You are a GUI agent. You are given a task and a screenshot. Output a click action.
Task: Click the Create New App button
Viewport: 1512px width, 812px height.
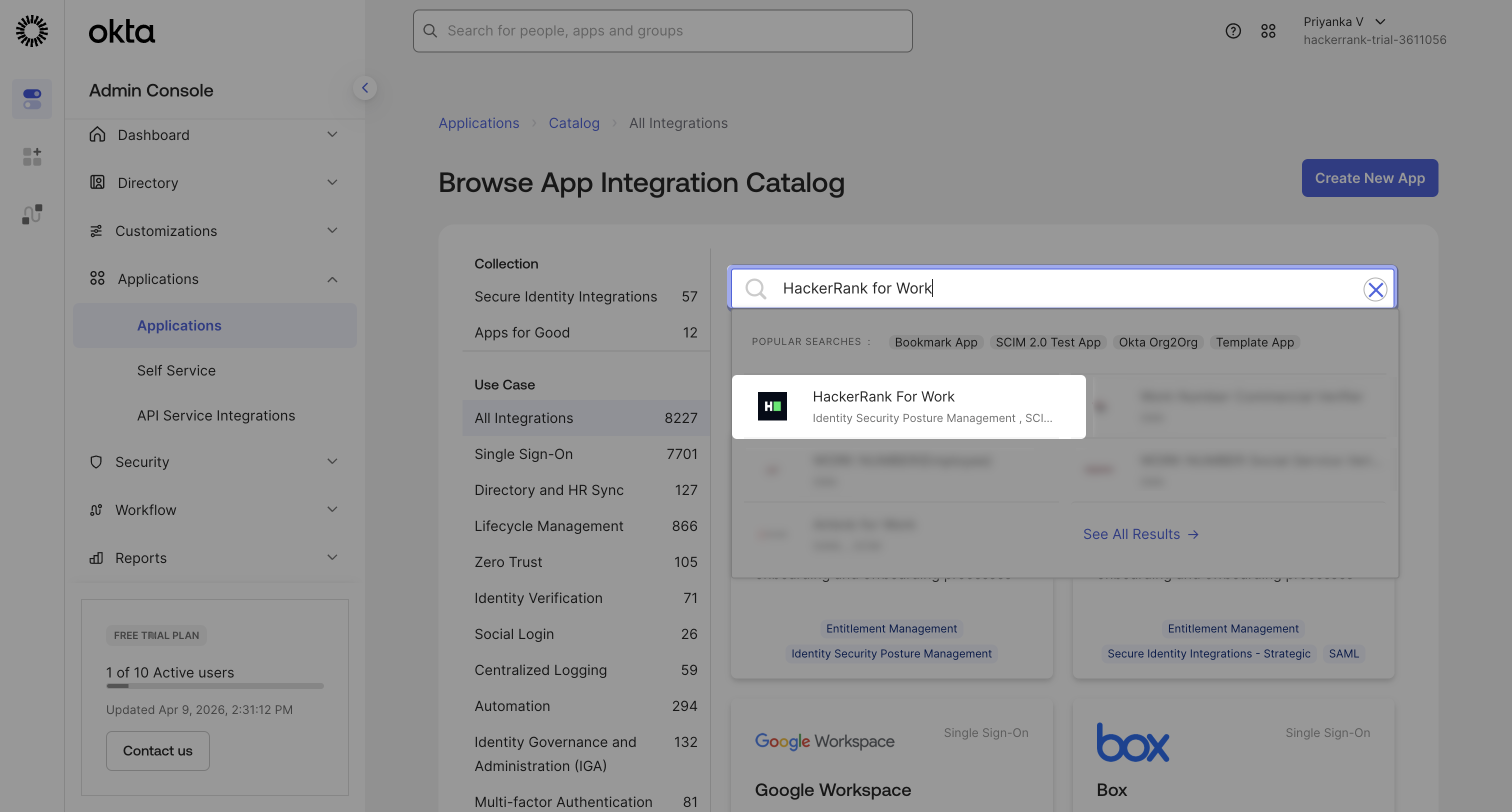click(1369, 178)
